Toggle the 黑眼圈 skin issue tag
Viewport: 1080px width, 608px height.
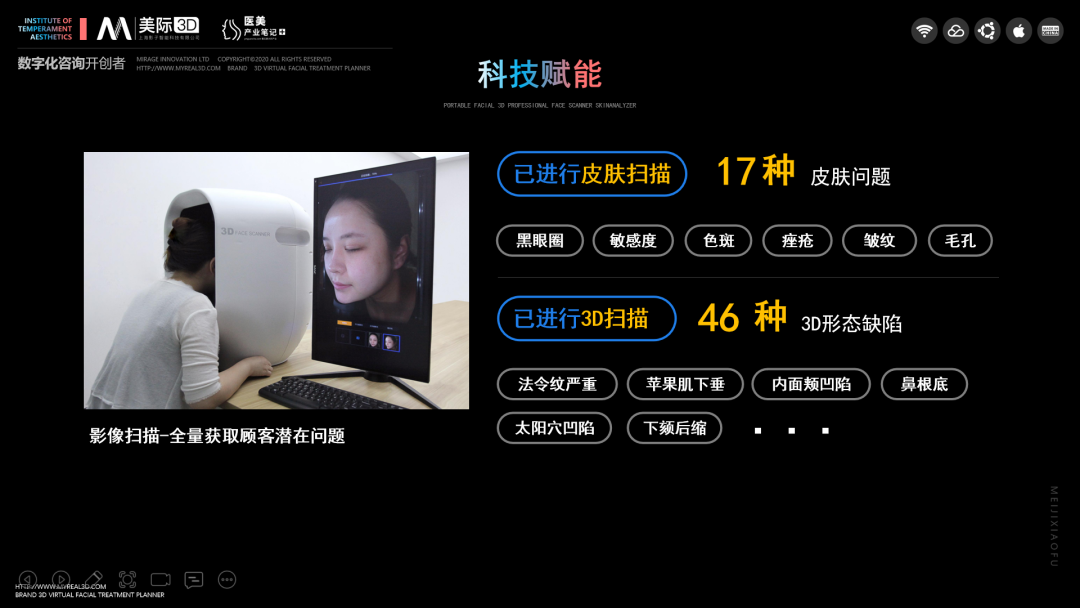539,240
